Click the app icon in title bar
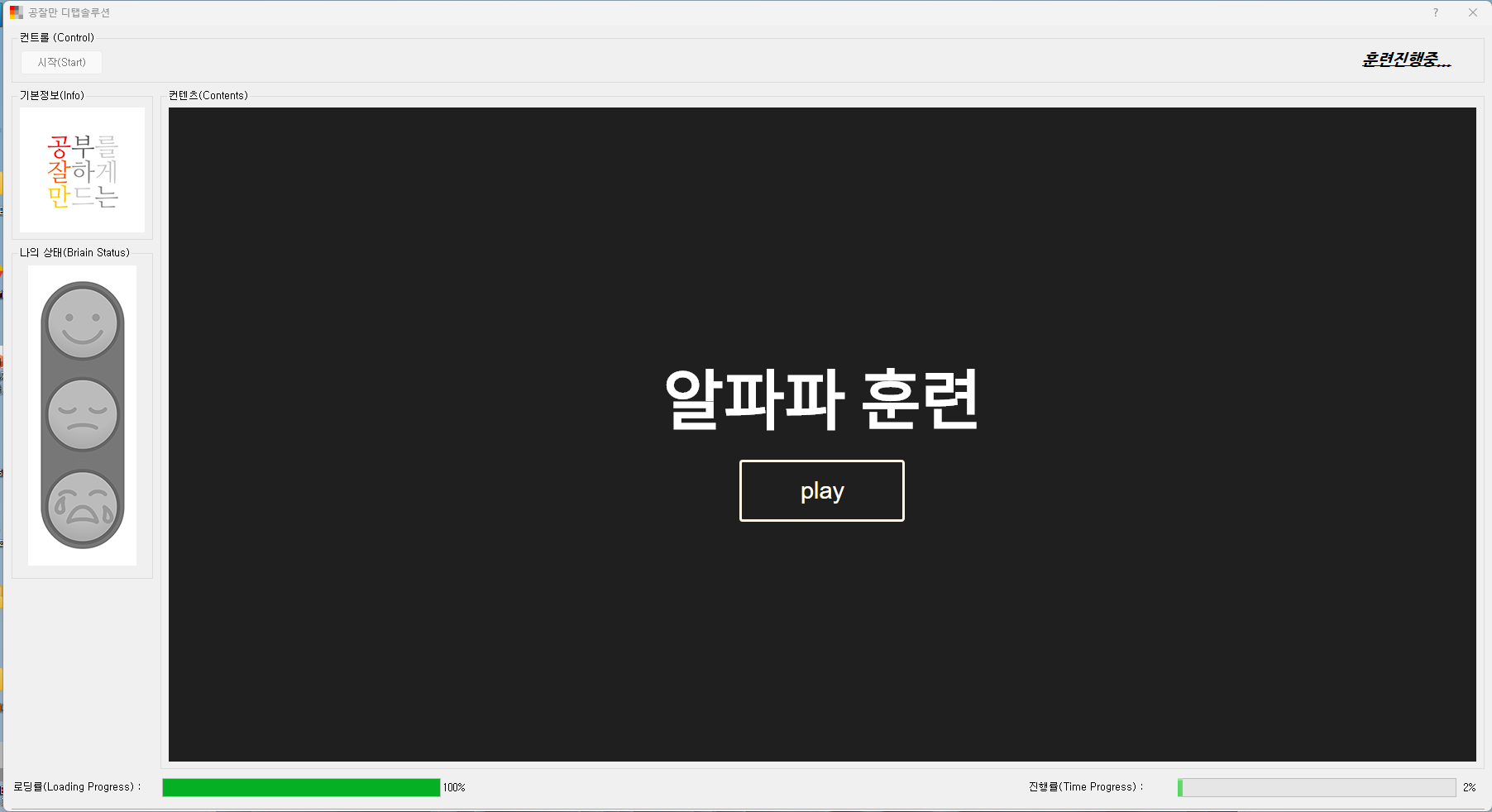The image size is (1492, 812). pyautogui.click(x=16, y=12)
